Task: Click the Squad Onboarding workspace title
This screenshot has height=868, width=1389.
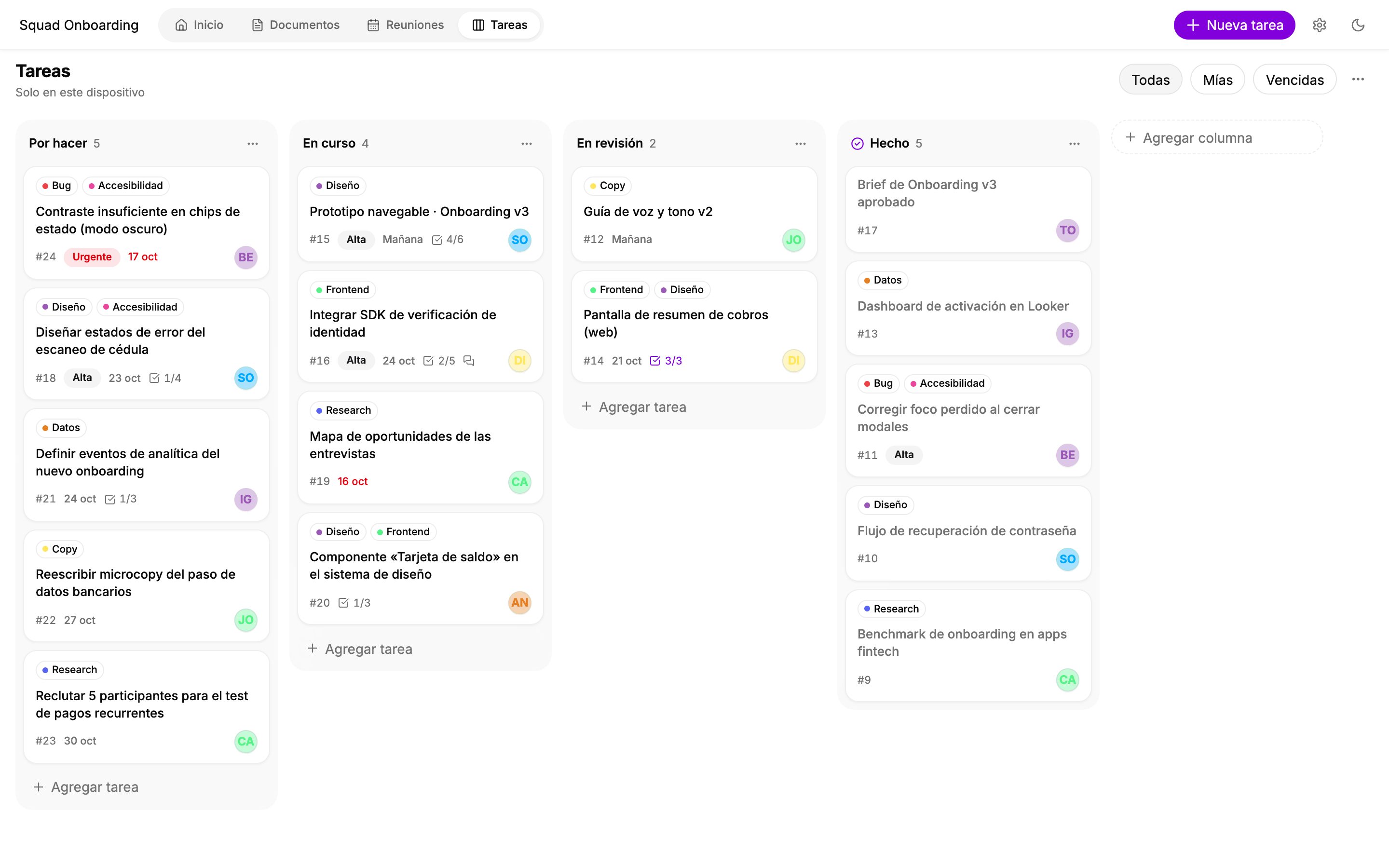Action: tap(79, 25)
